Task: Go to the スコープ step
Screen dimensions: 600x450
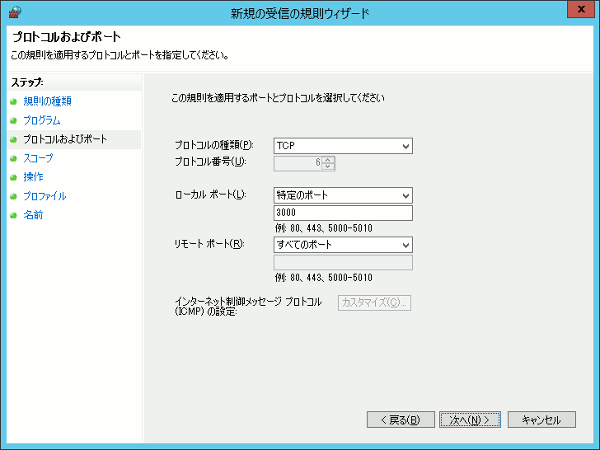Action: click(x=38, y=158)
